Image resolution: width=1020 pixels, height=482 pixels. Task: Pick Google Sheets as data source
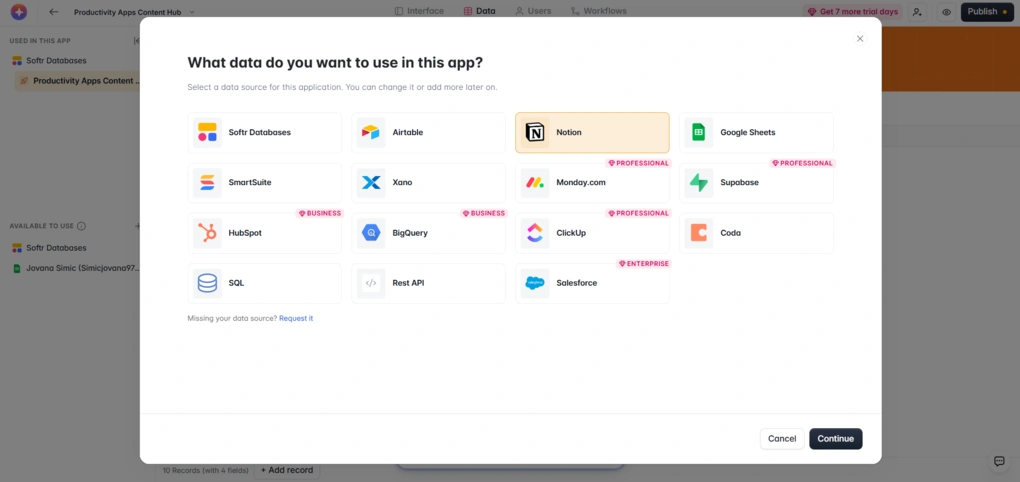(x=757, y=133)
